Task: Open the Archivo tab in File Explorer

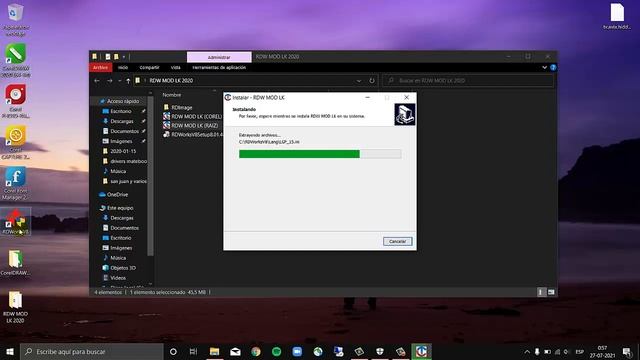Action: tap(100, 67)
